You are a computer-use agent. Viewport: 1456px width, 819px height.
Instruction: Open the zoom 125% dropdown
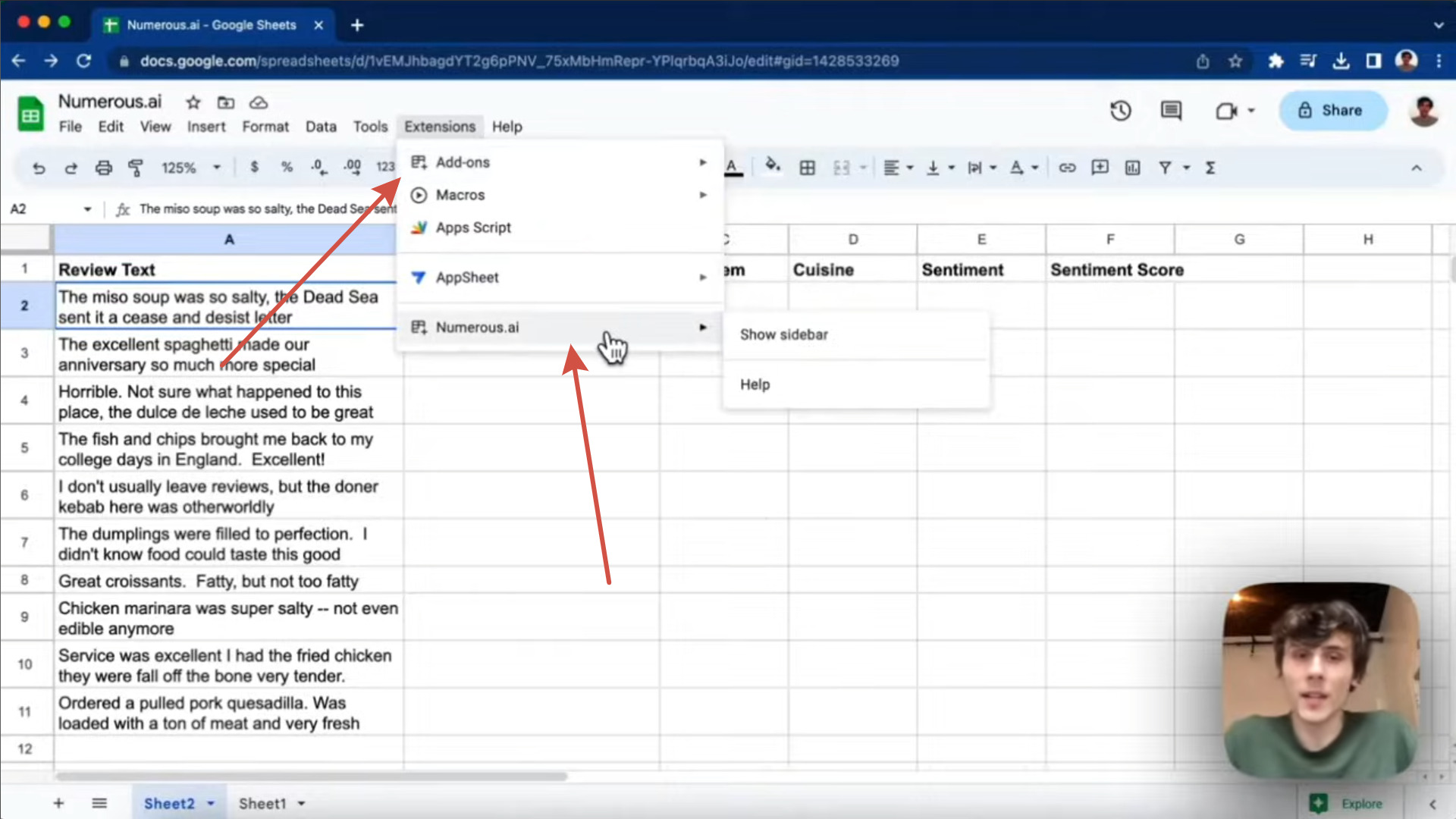pyautogui.click(x=190, y=168)
